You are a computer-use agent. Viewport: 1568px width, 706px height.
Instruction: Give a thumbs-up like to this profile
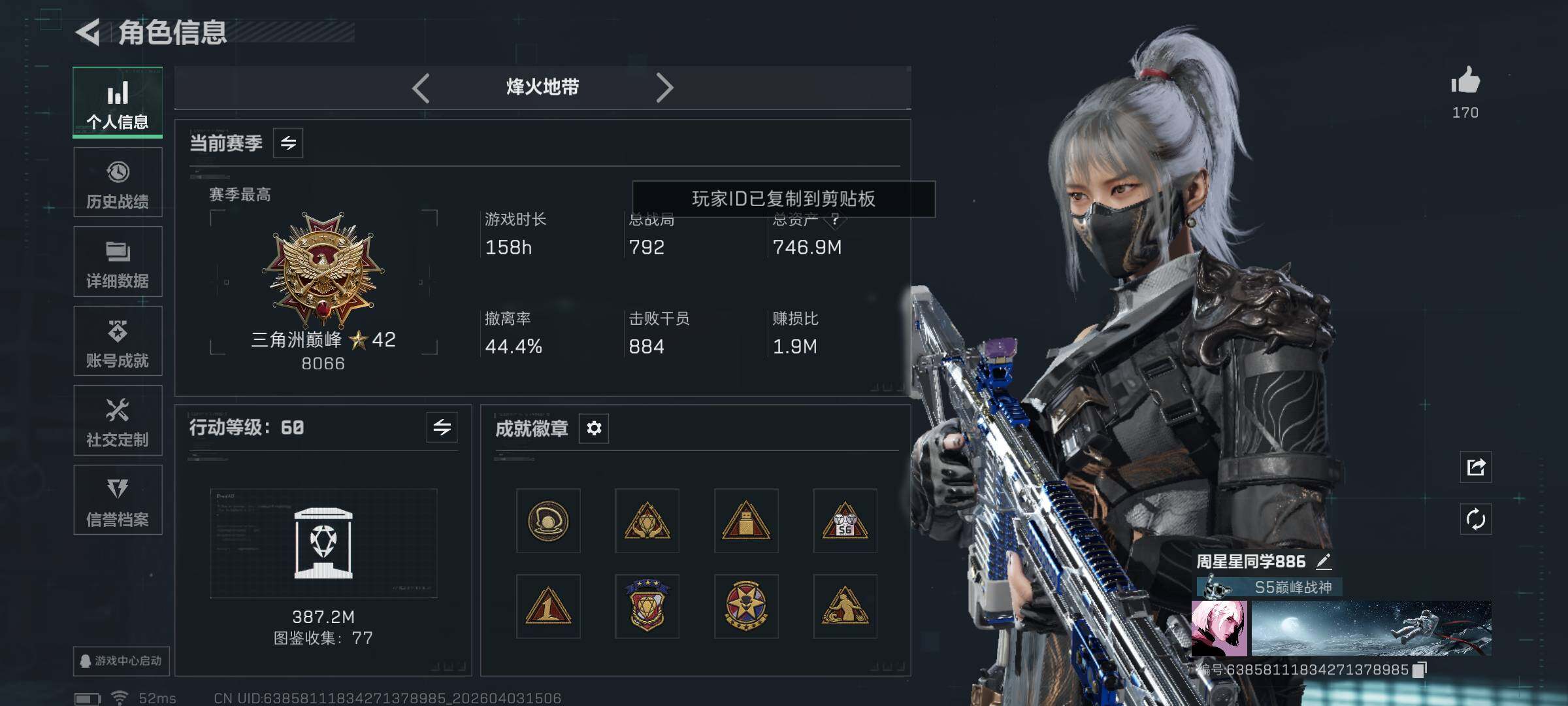point(1465,82)
